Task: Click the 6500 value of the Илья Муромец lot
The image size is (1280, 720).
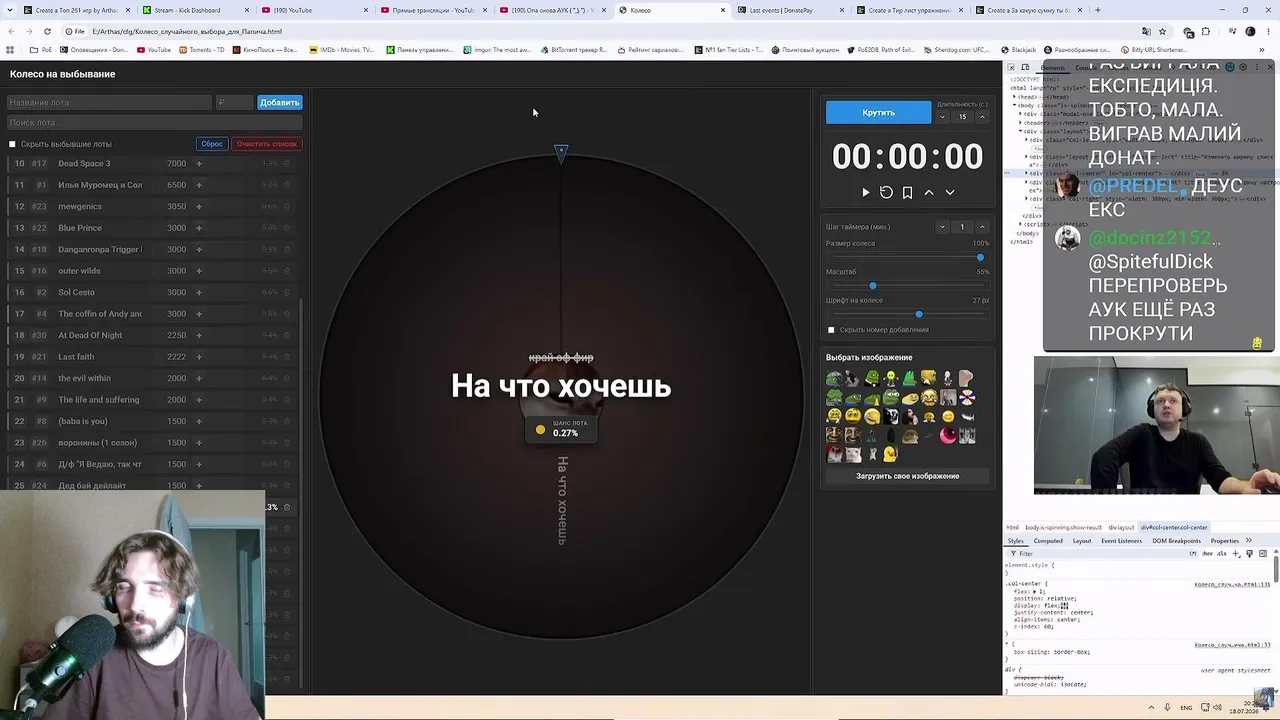Action: 176,185
